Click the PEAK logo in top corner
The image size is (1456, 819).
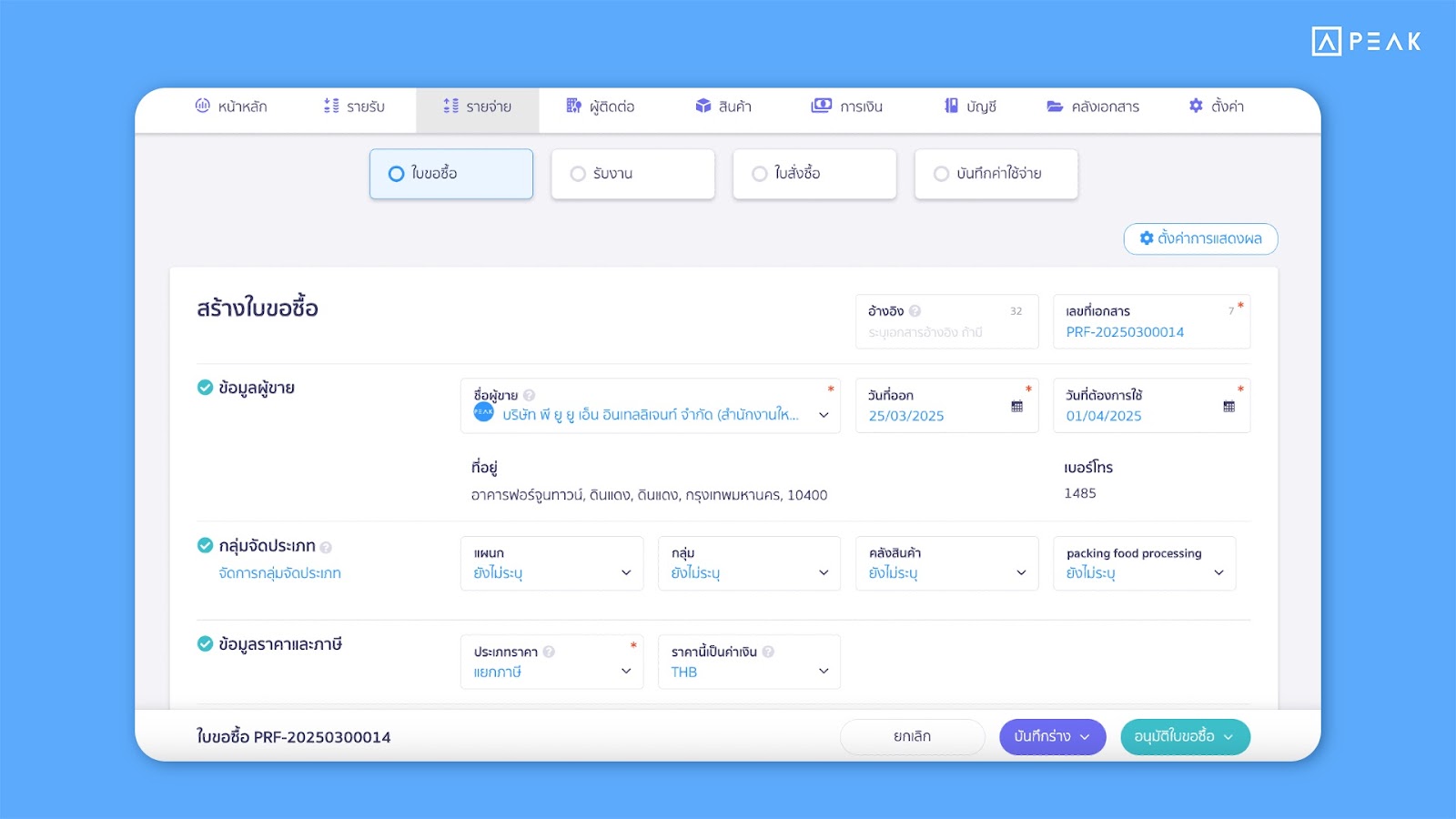tap(1366, 42)
